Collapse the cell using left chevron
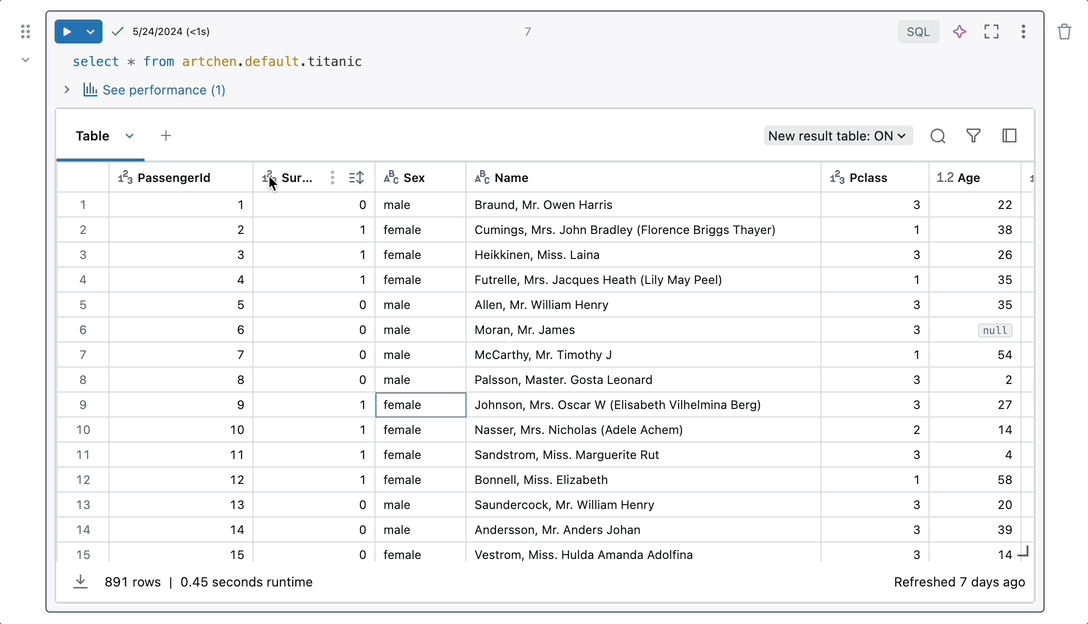Image resolution: width=1088 pixels, height=624 pixels. pos(25,60)
